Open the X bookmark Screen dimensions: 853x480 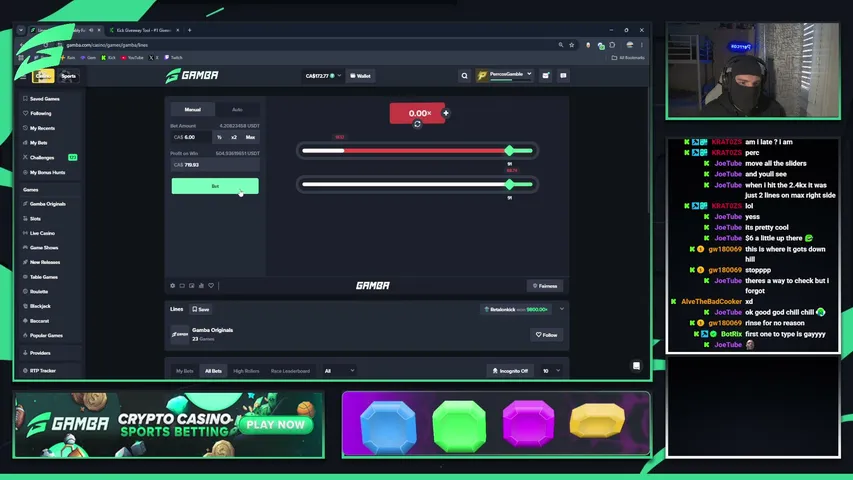coord(154,58)
